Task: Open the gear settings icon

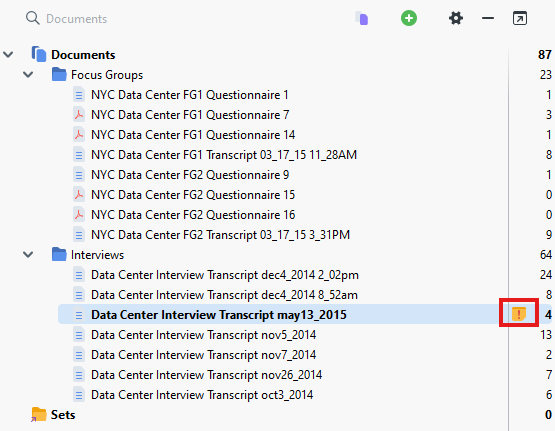Action: (x=456, y=18)
